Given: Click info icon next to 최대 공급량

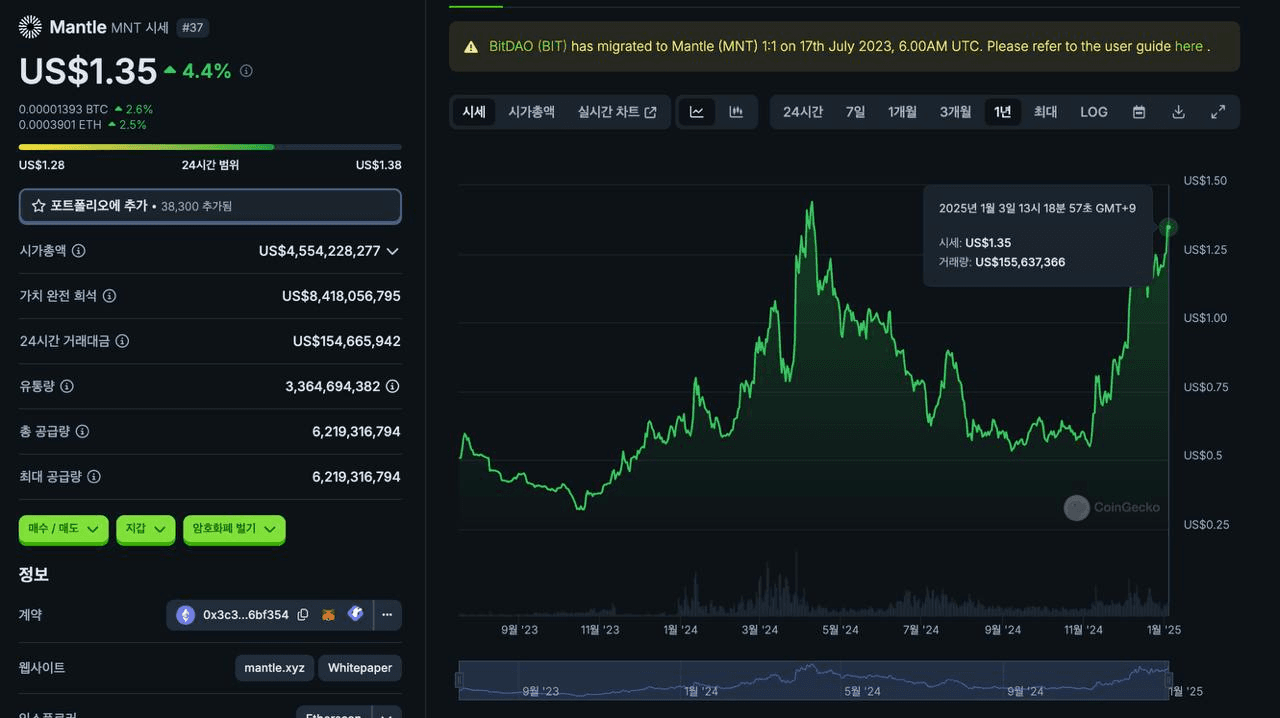Looking at the screenshot, I should click(x=94, y=477).
